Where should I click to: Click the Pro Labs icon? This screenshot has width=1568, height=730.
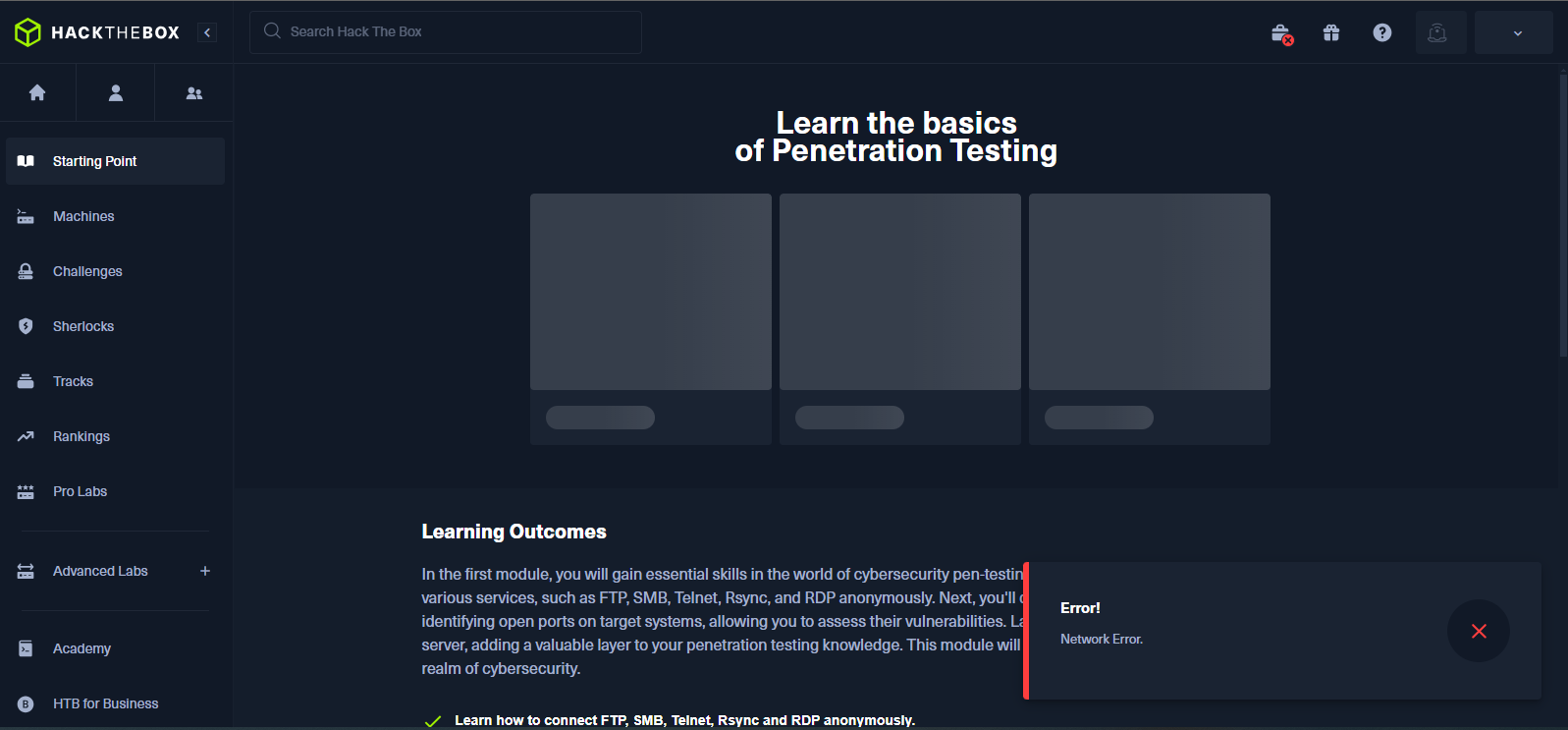click(x=26, y=491)
